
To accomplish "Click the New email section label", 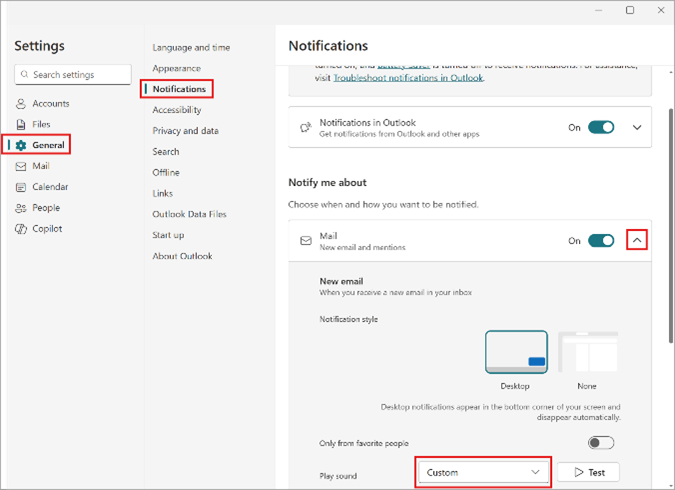I will coord(341,281).
